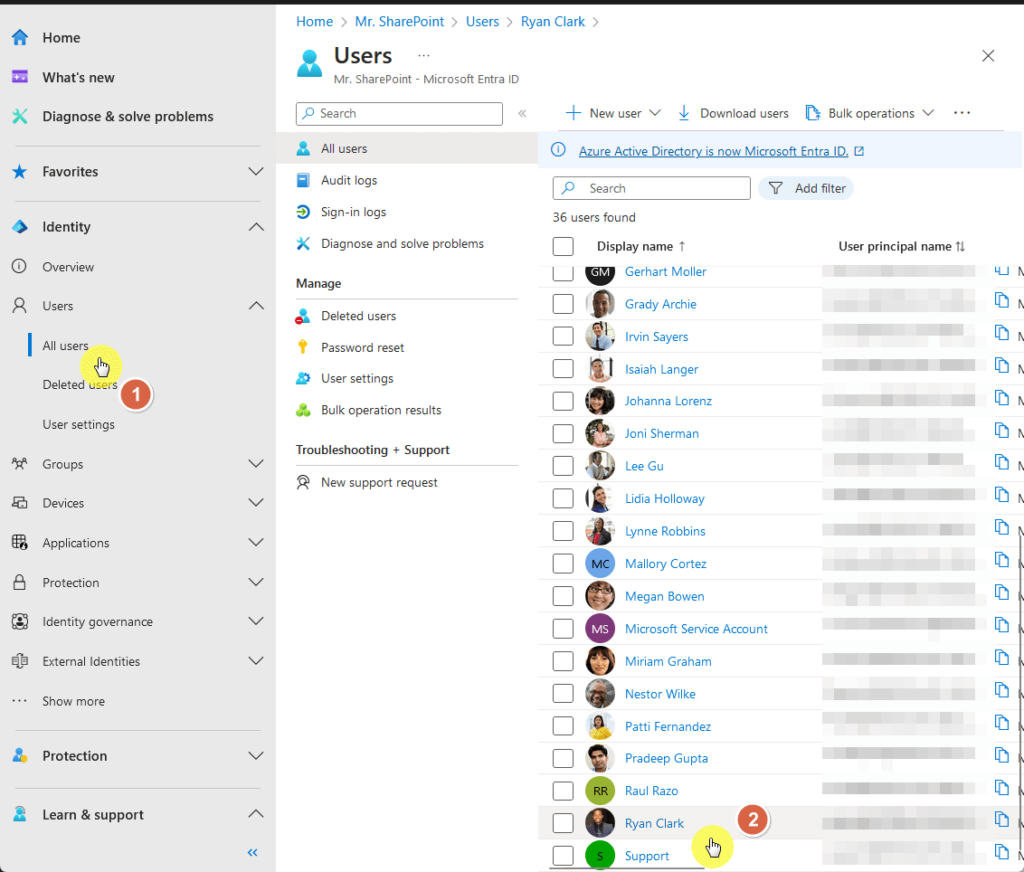Expand the Groups chevron

(x=256, y=464)
